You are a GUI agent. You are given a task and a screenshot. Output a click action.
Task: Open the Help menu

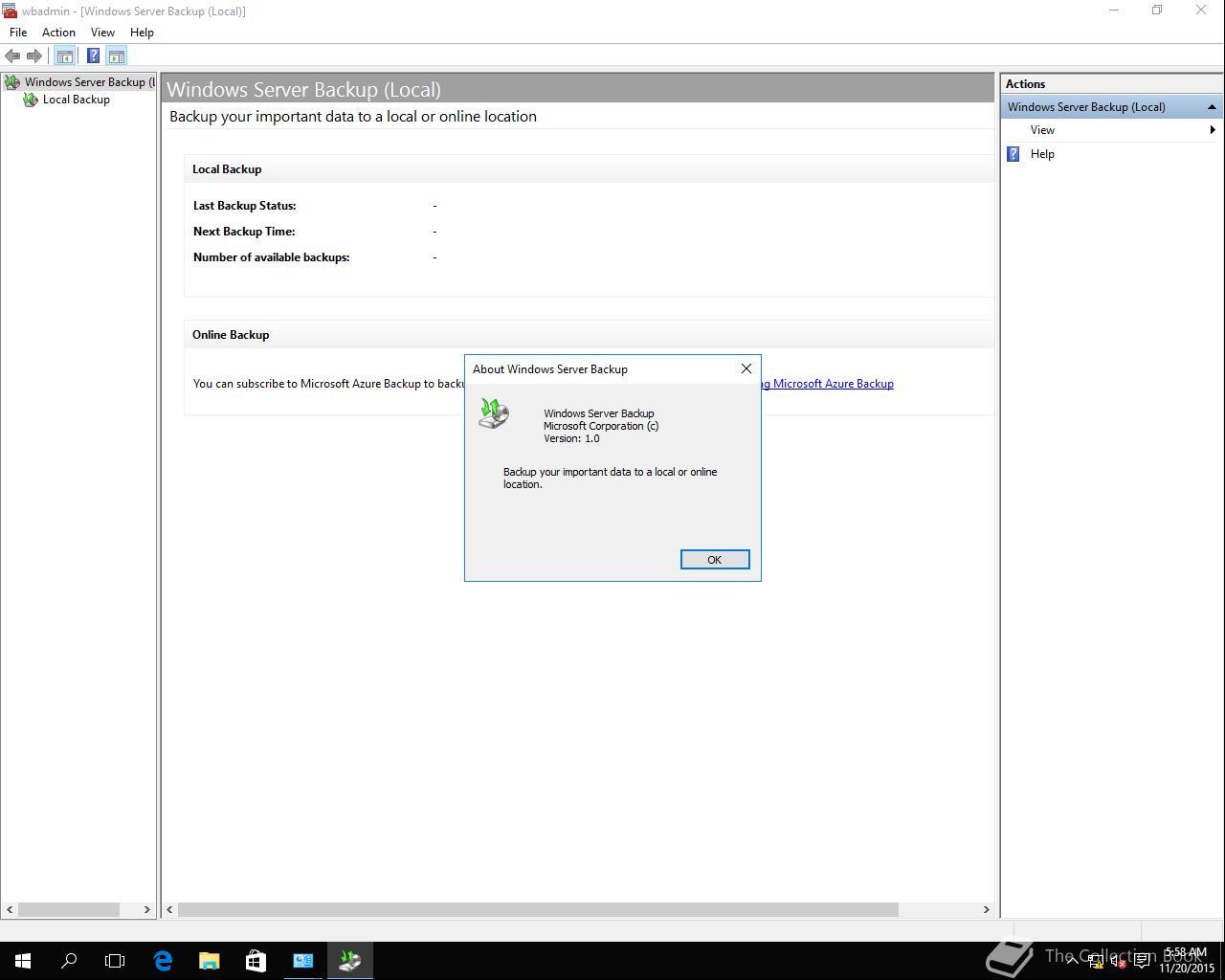point(142,33)
